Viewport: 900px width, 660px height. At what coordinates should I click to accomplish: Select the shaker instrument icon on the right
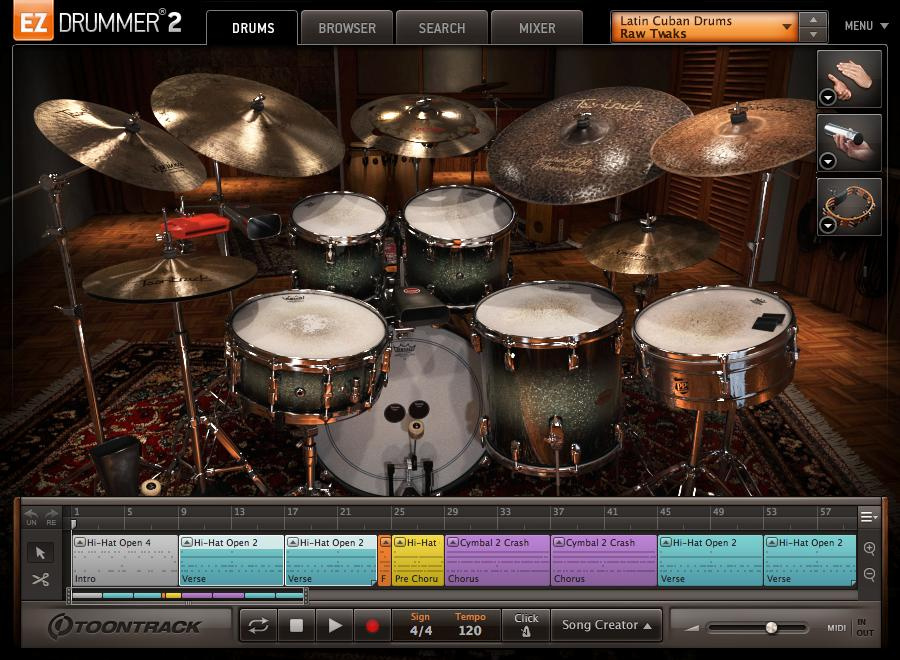[x=849, y=142]
